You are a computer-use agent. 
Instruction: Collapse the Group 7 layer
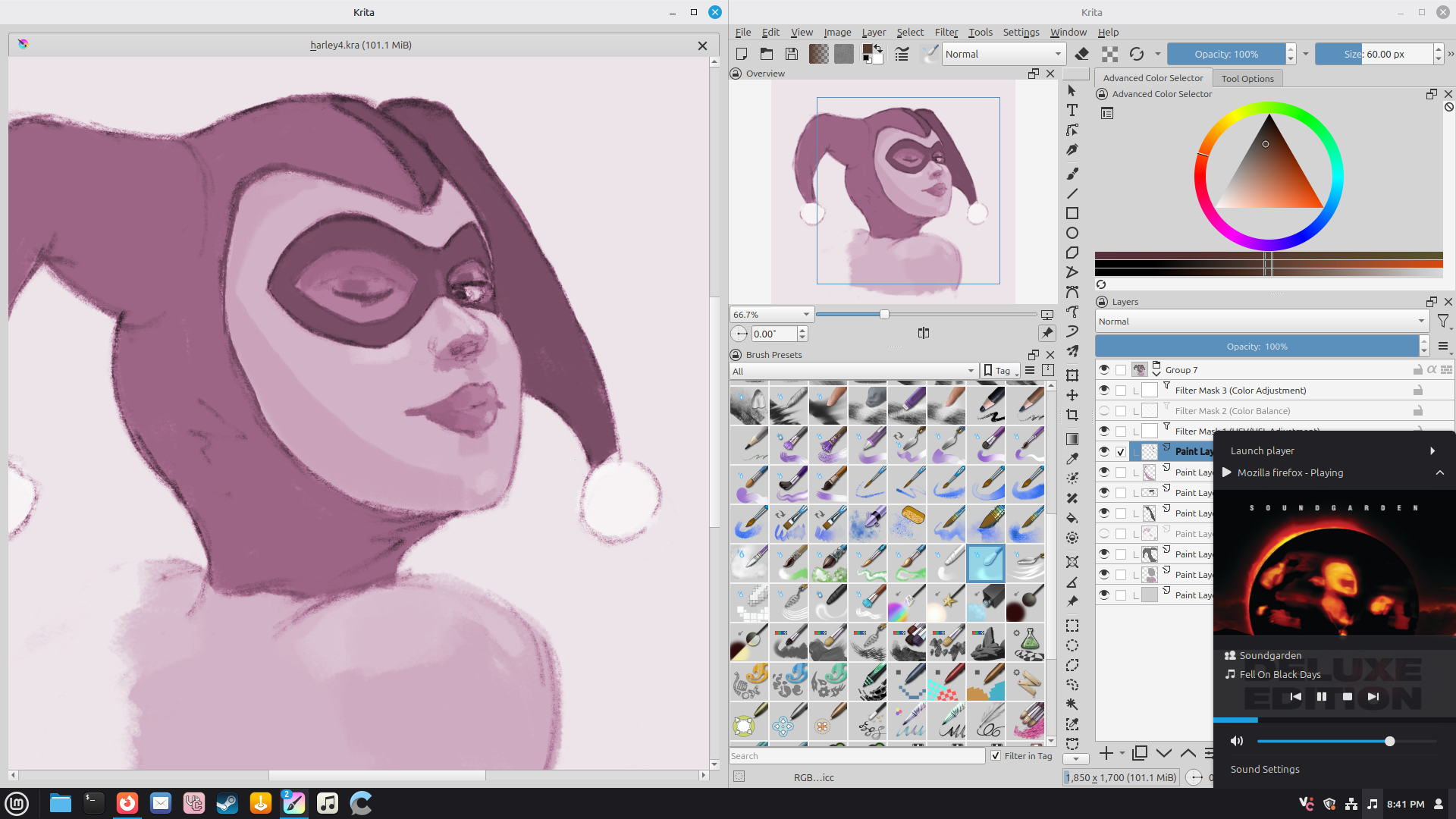click(x=1156, y=372)
